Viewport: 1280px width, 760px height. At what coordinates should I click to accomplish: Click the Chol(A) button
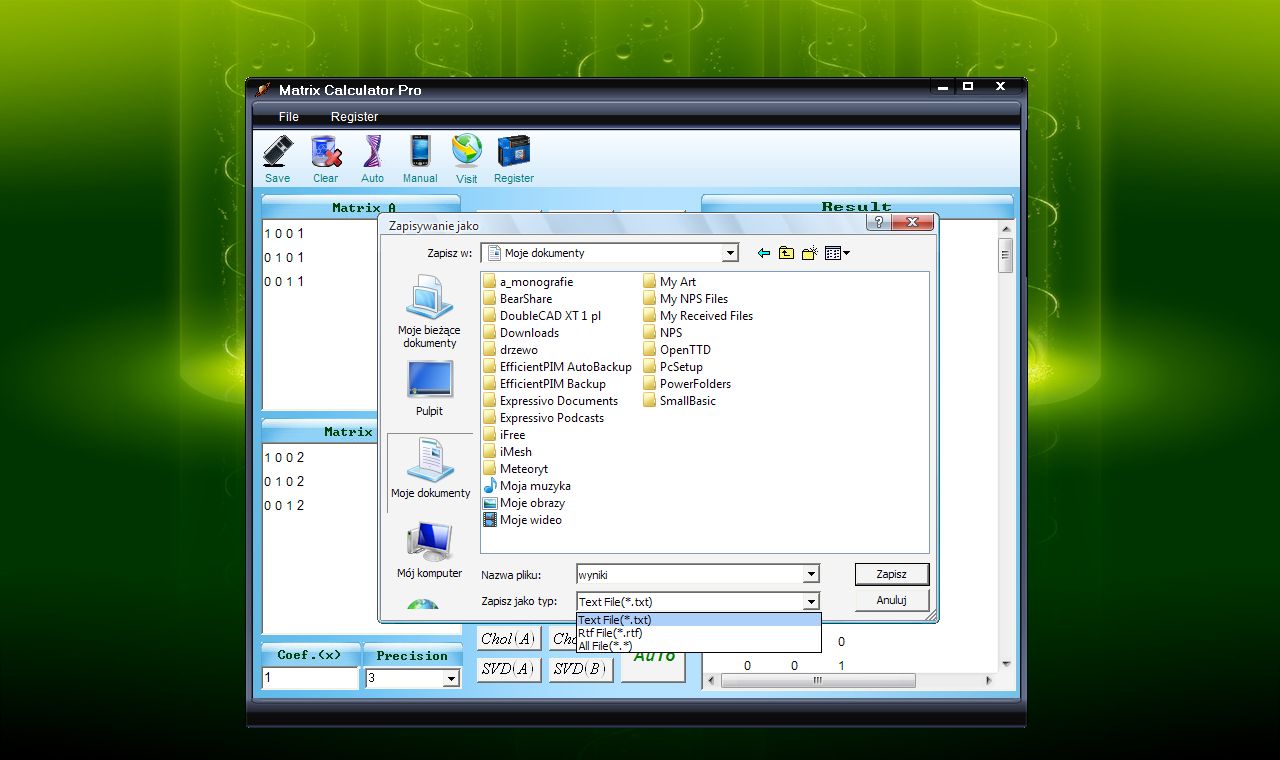point(508,638)
